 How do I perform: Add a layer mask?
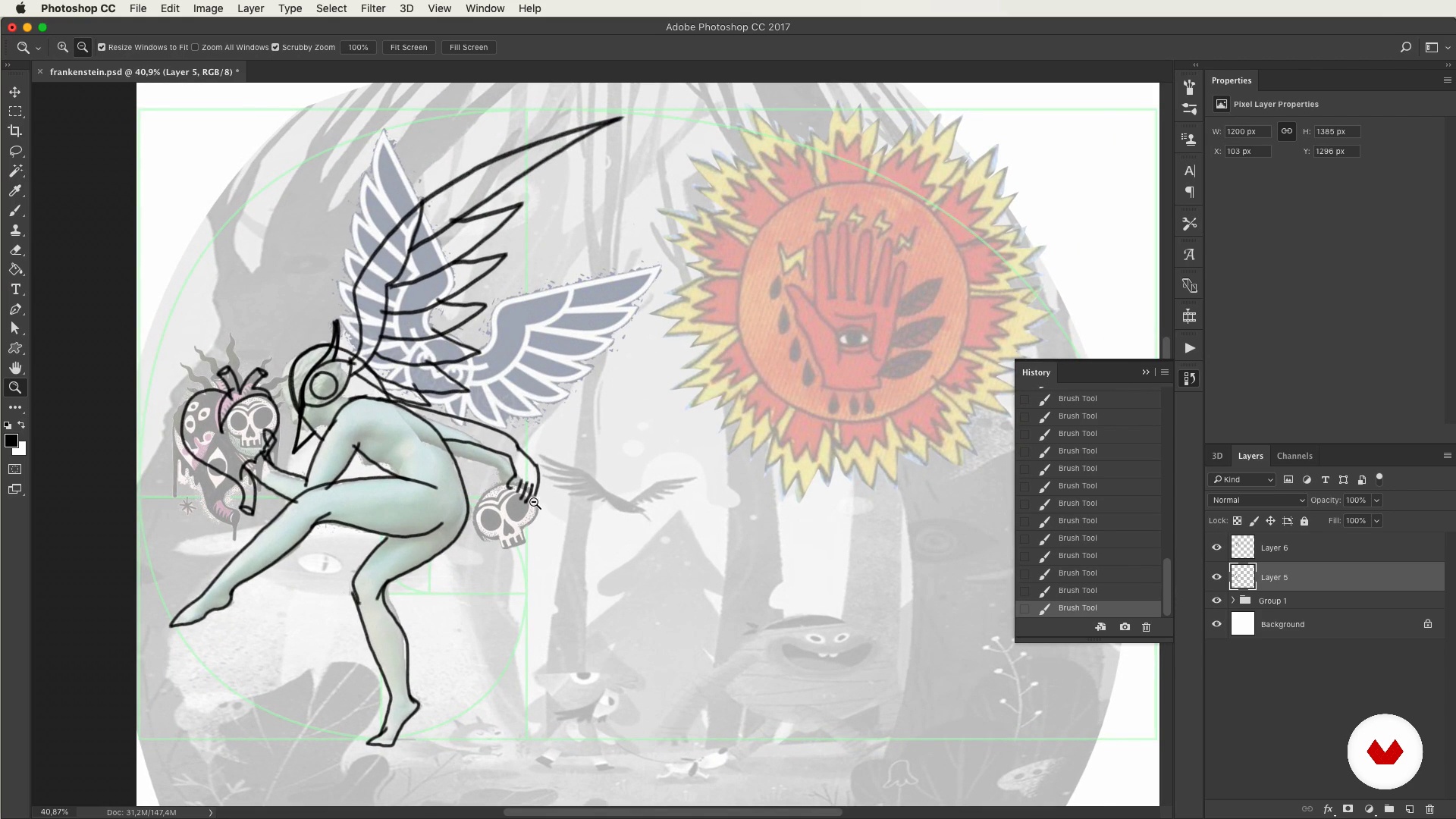pyautogui.click(x=1348, y=809)
